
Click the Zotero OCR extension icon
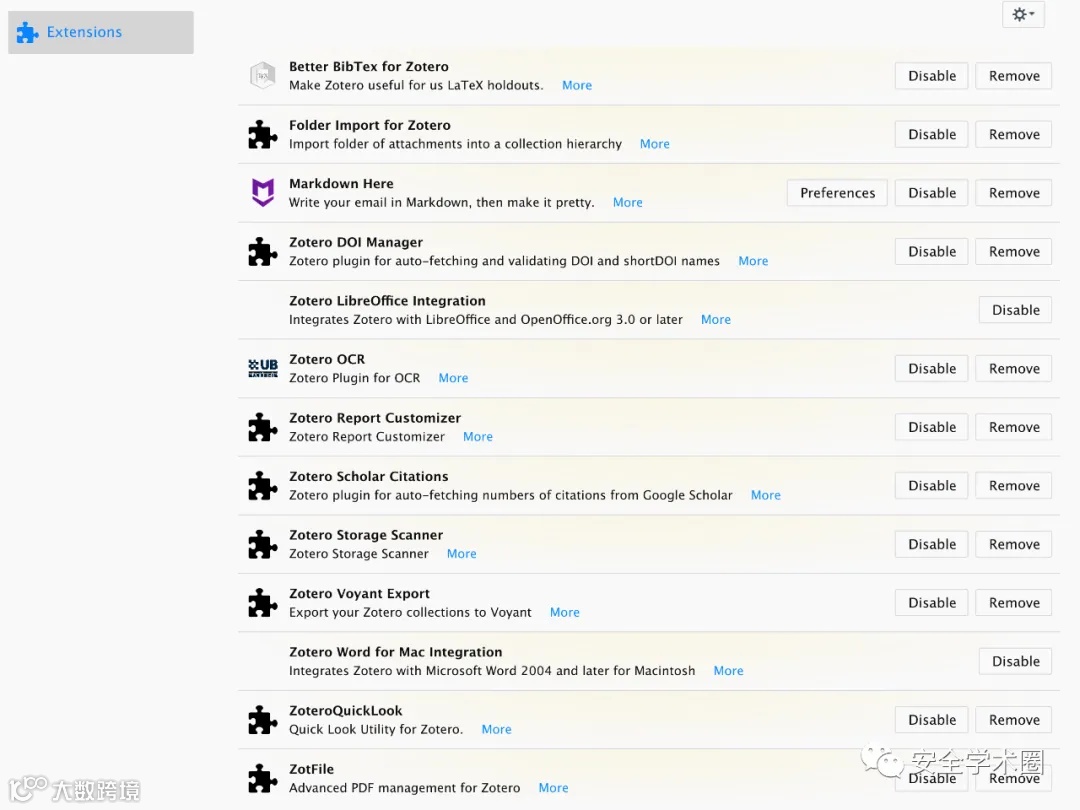click(262, 368)
